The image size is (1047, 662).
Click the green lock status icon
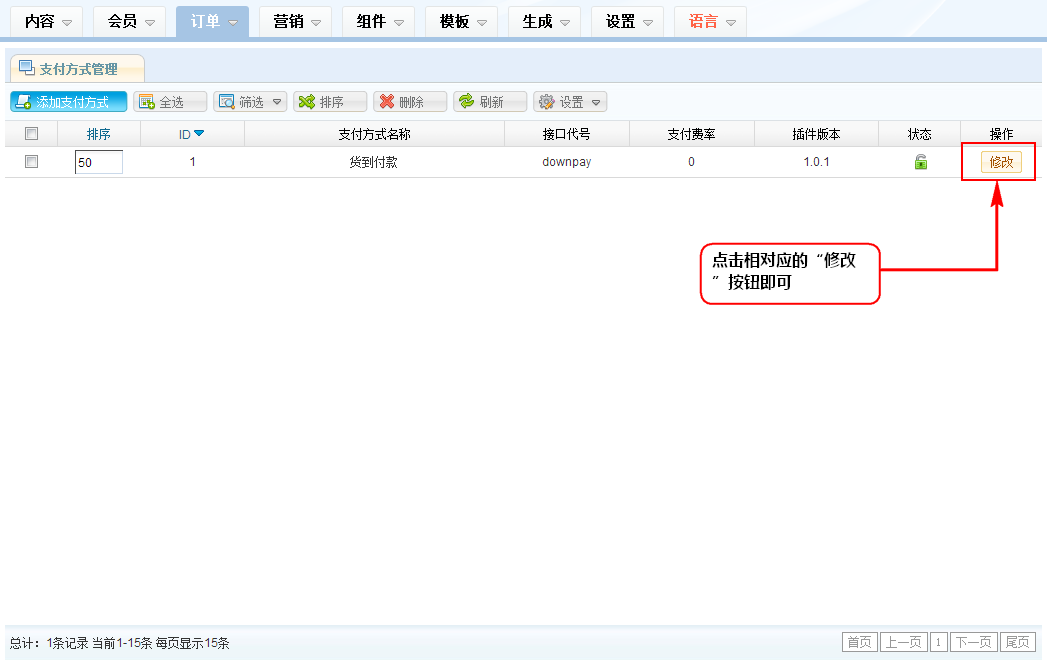click(920, 162)
